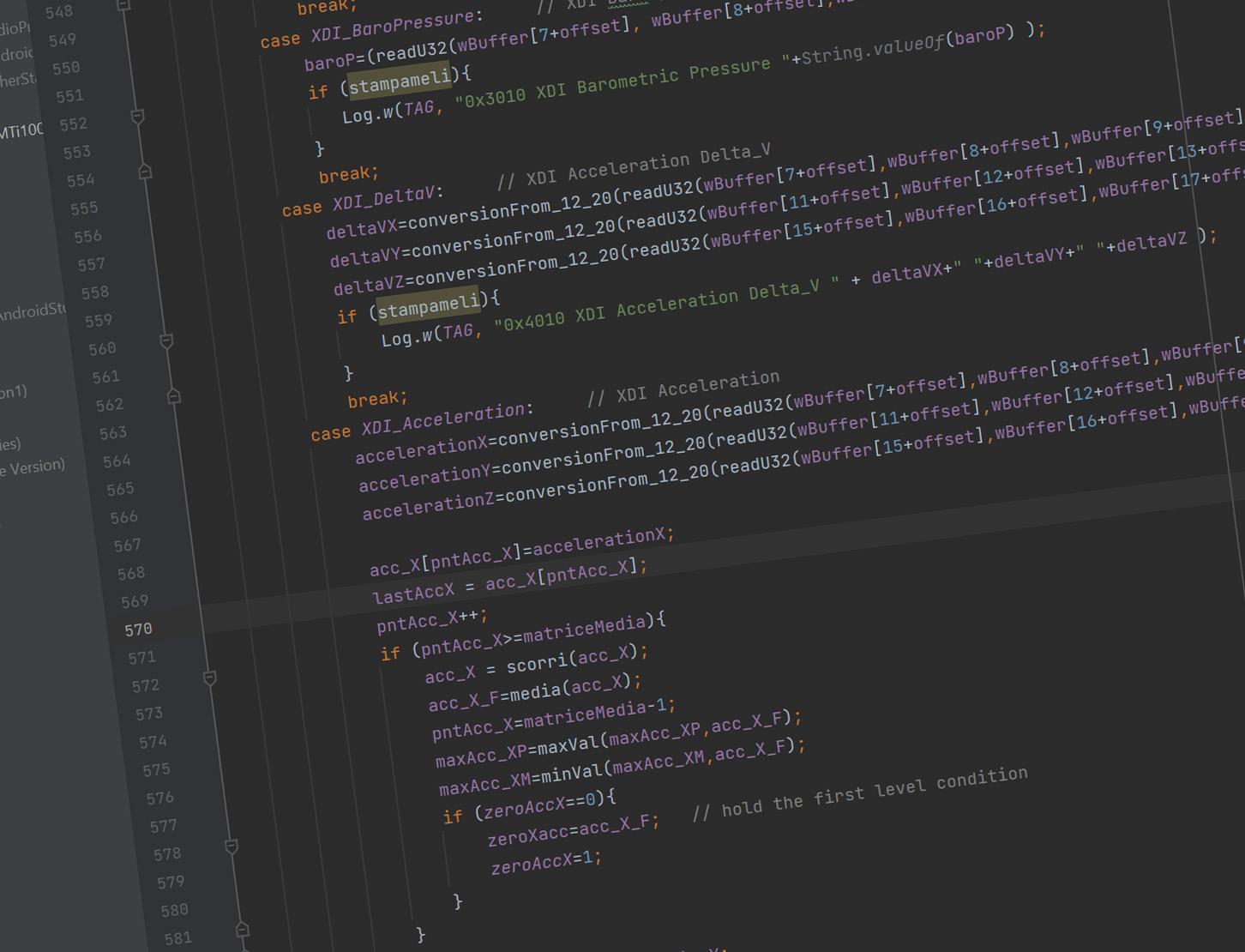Click comment '// XDI Acceleration' after case
Image resolution: width=1245 pixels, height=952 pixels.
[683, 388]
